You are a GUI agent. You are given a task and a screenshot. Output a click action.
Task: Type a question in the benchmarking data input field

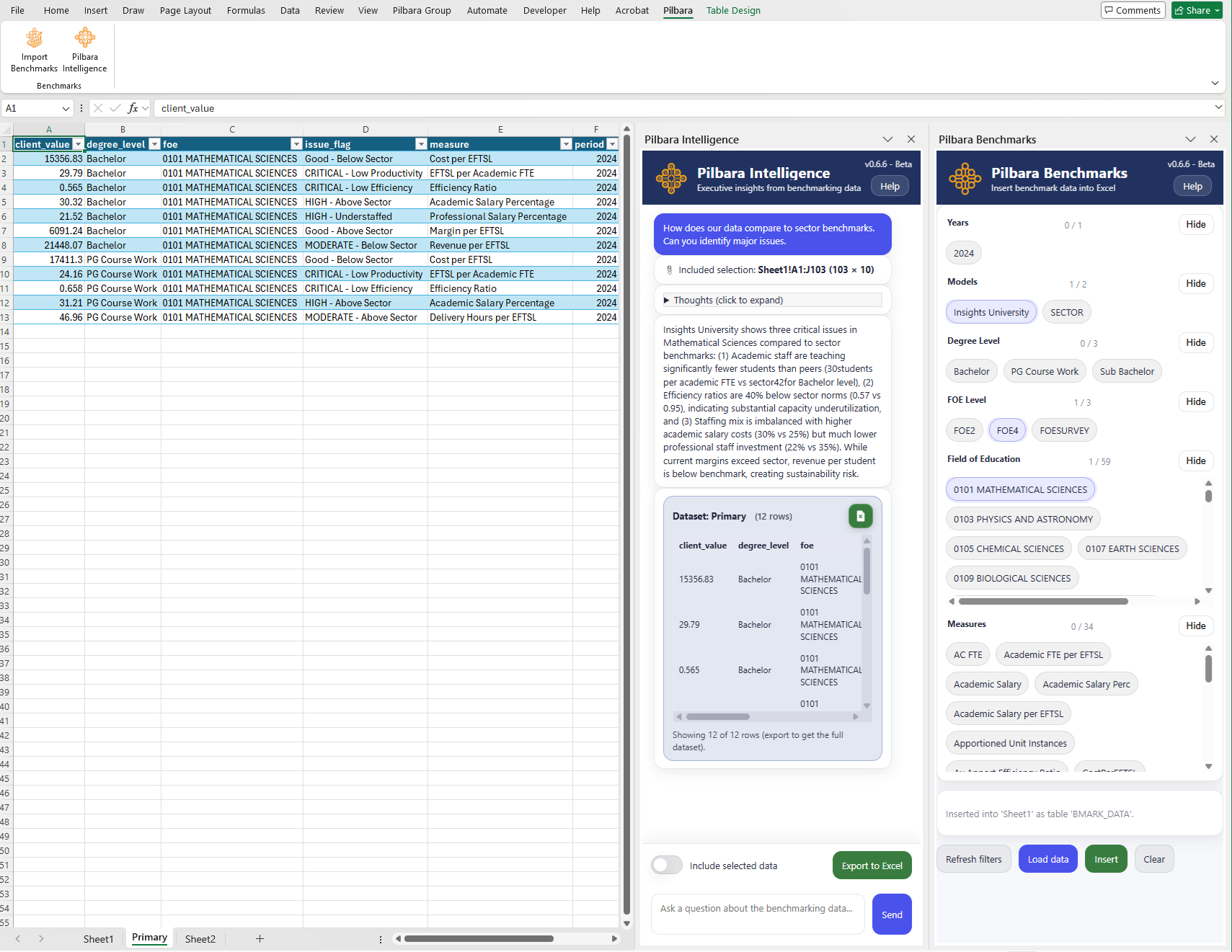tap(757, 913)
